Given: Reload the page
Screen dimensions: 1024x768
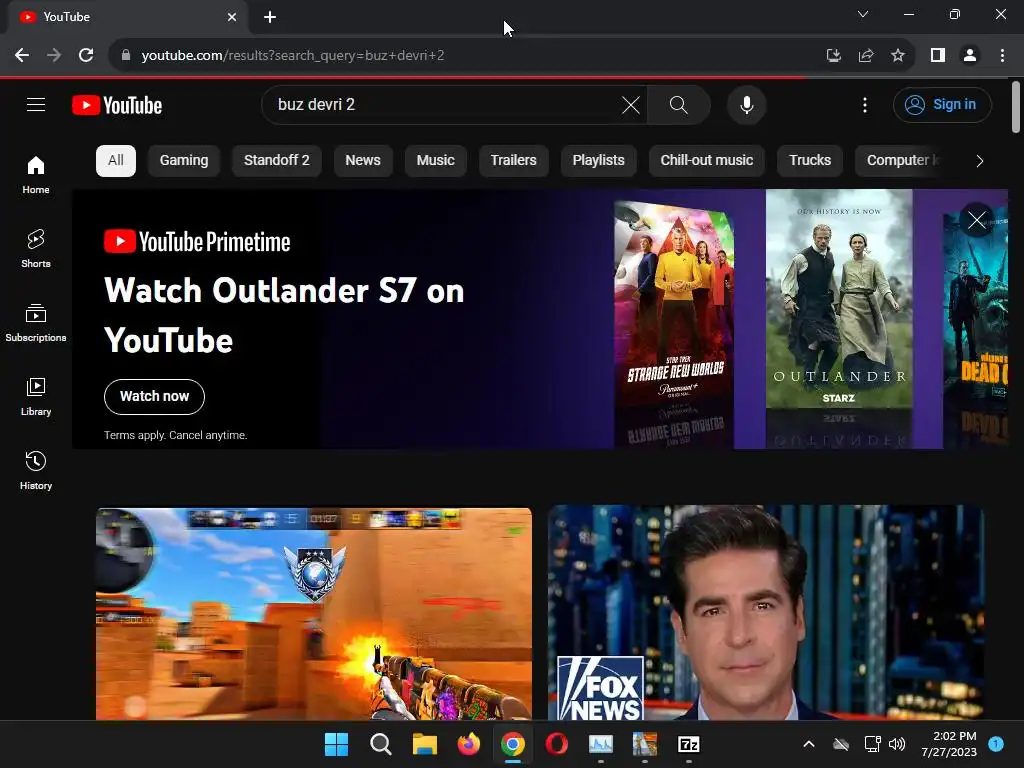Looking at the screenshot, I should [86, 56].
